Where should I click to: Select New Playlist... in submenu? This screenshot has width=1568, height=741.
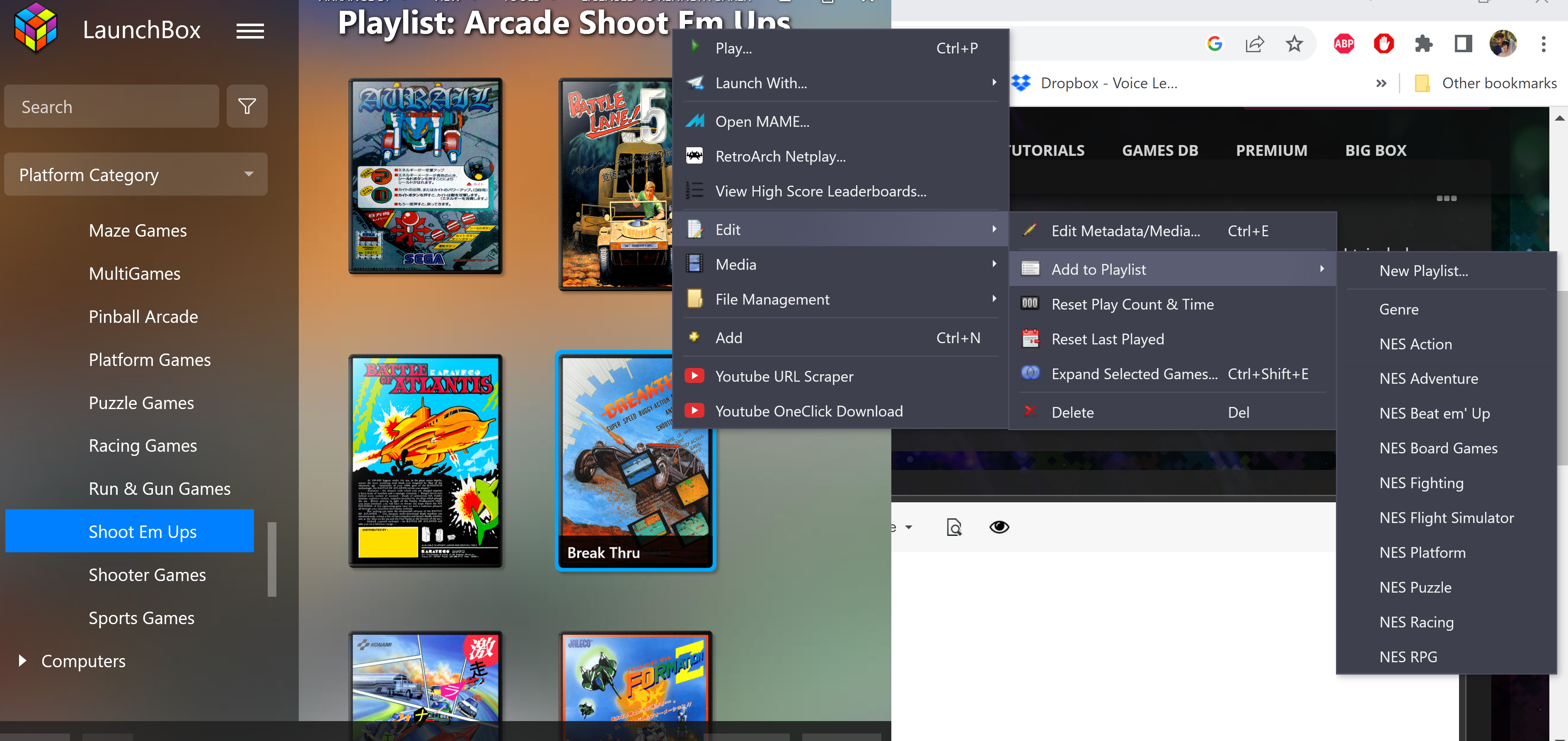[x=1446, y=271]
